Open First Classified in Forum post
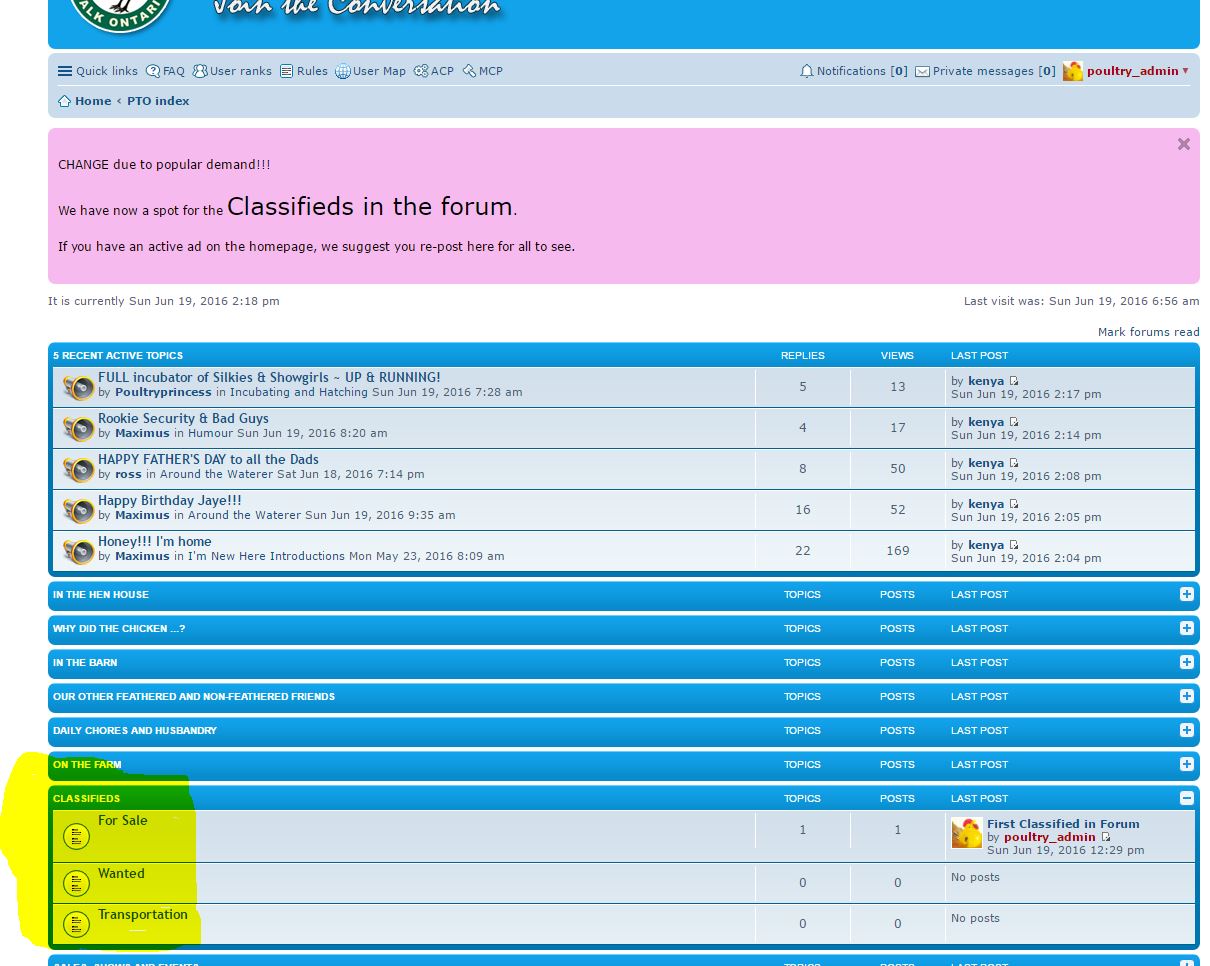Image resolution: width=1210 pixels, height=966 pixels. tap(1063, 824)
